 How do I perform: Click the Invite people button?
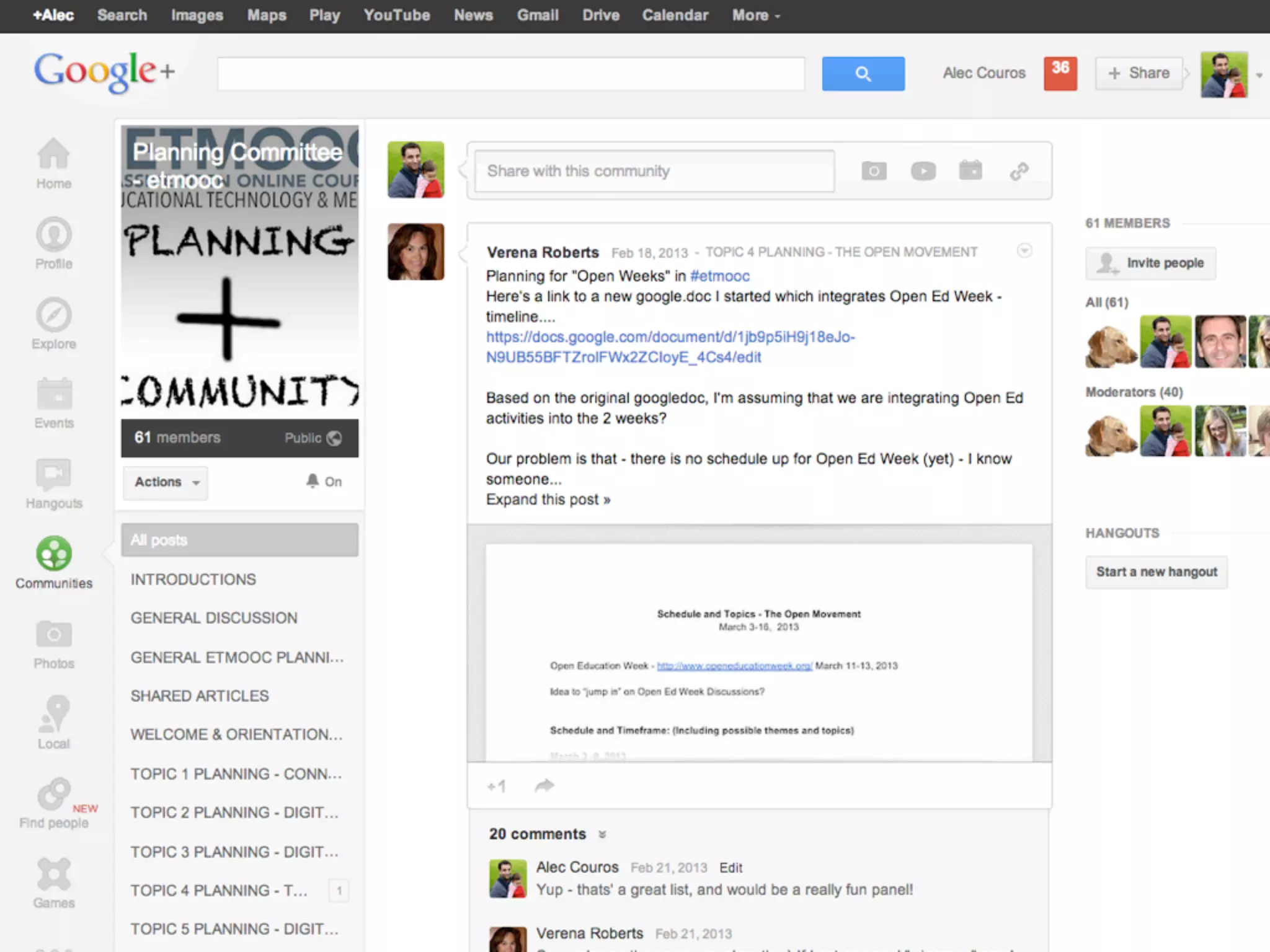1150,263
